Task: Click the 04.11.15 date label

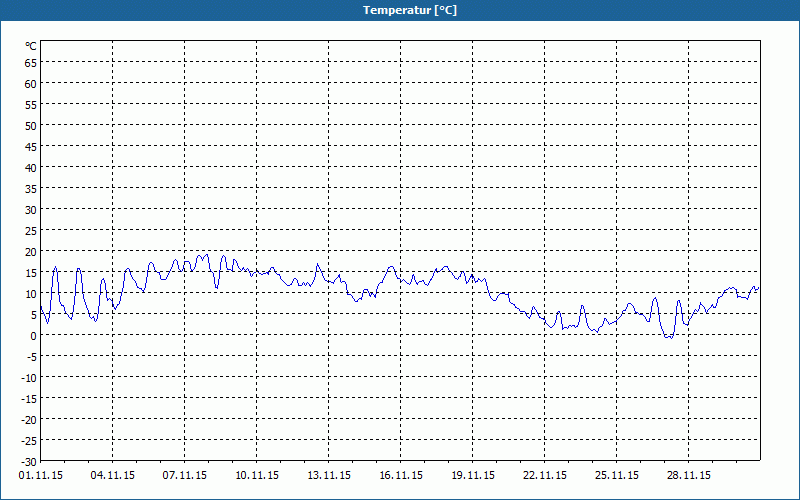Action: point(113,476)
